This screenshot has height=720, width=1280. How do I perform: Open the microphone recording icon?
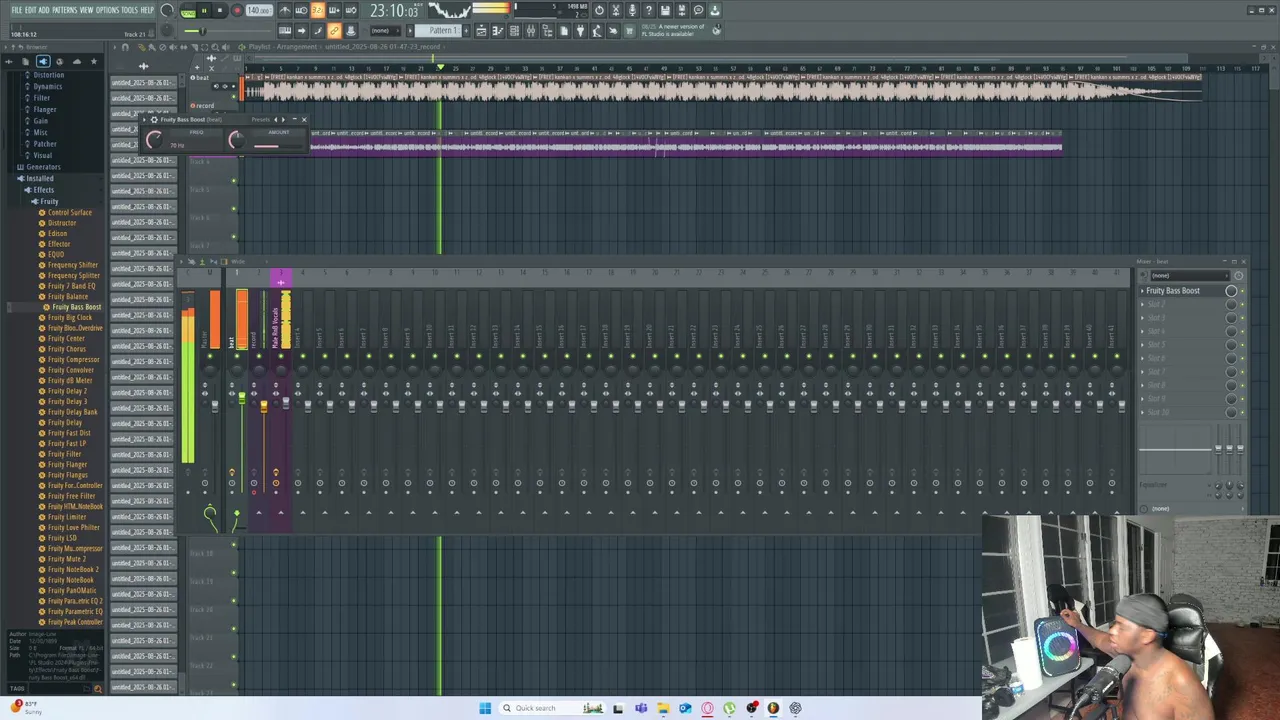pyautogui.click(x=632, y=10)
